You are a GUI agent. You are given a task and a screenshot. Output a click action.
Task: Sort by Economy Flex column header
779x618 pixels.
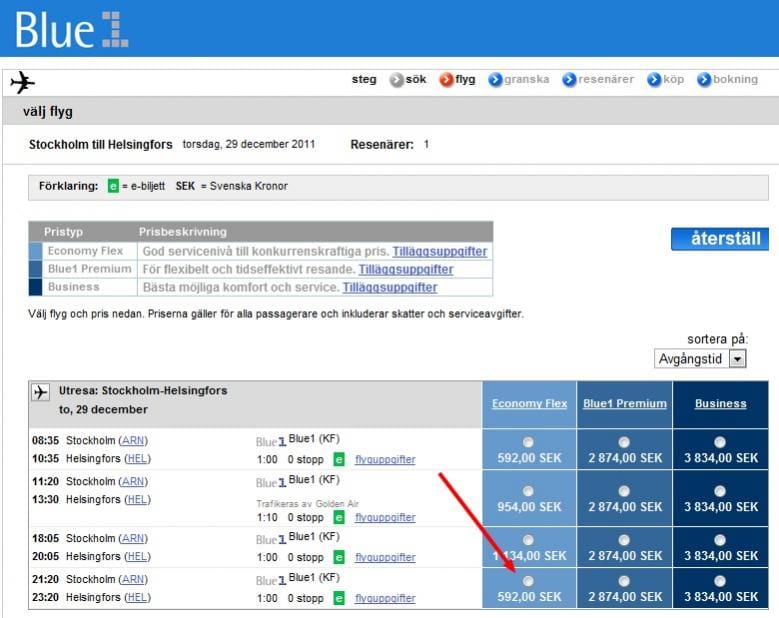pyautogui.click(x=529, y=404)
